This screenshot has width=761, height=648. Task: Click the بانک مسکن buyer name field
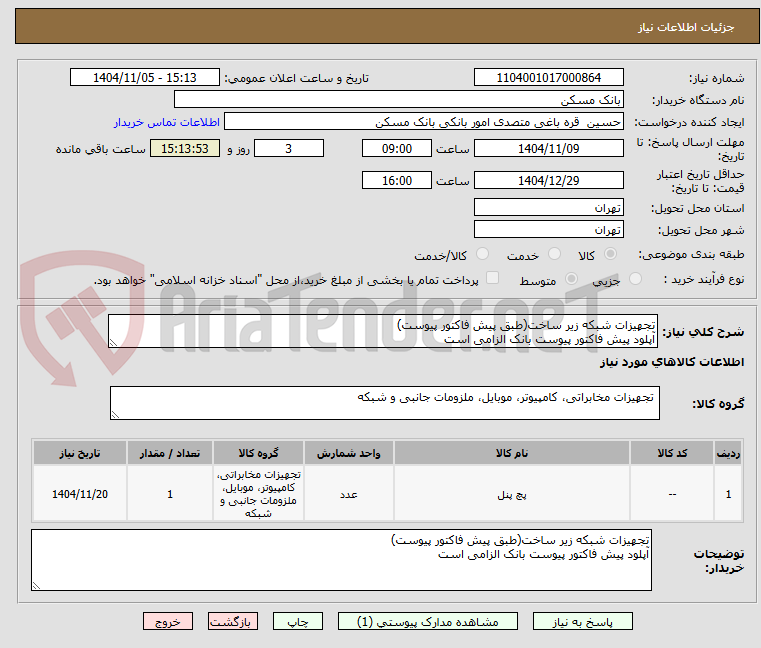(x=398, y=100)
